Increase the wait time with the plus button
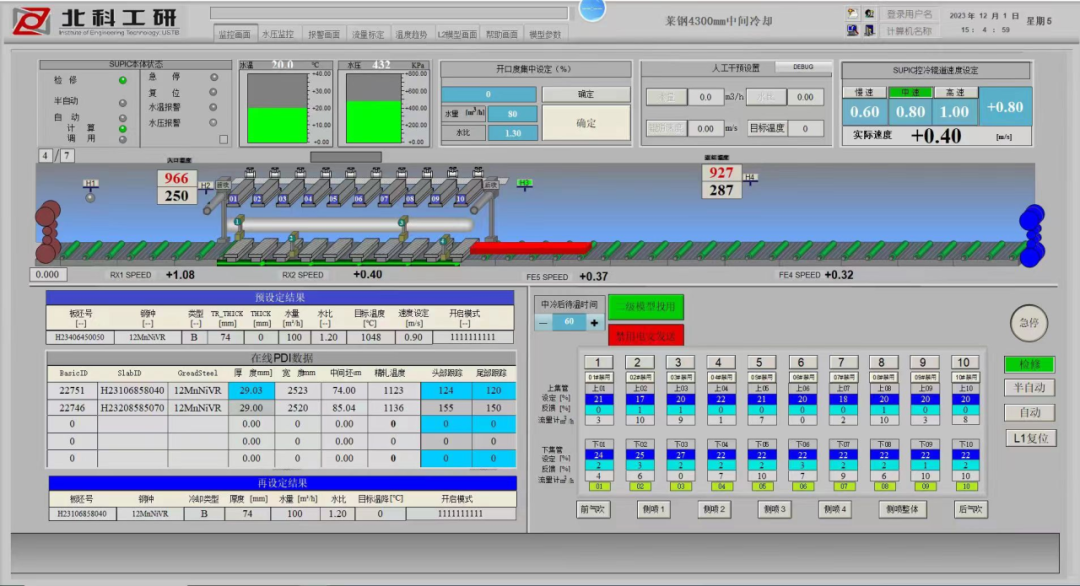The image size is (1080, 586). pyautogui.click(x=594, y=323)
